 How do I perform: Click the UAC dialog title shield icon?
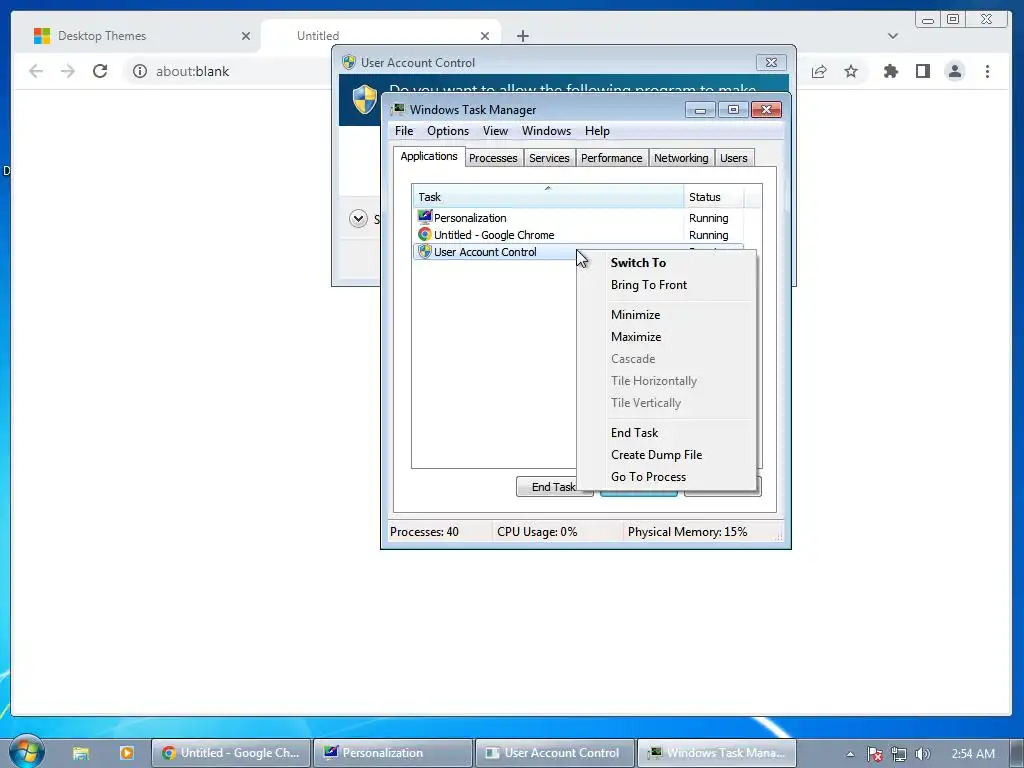pyautogui.click(x=349, y=62)
